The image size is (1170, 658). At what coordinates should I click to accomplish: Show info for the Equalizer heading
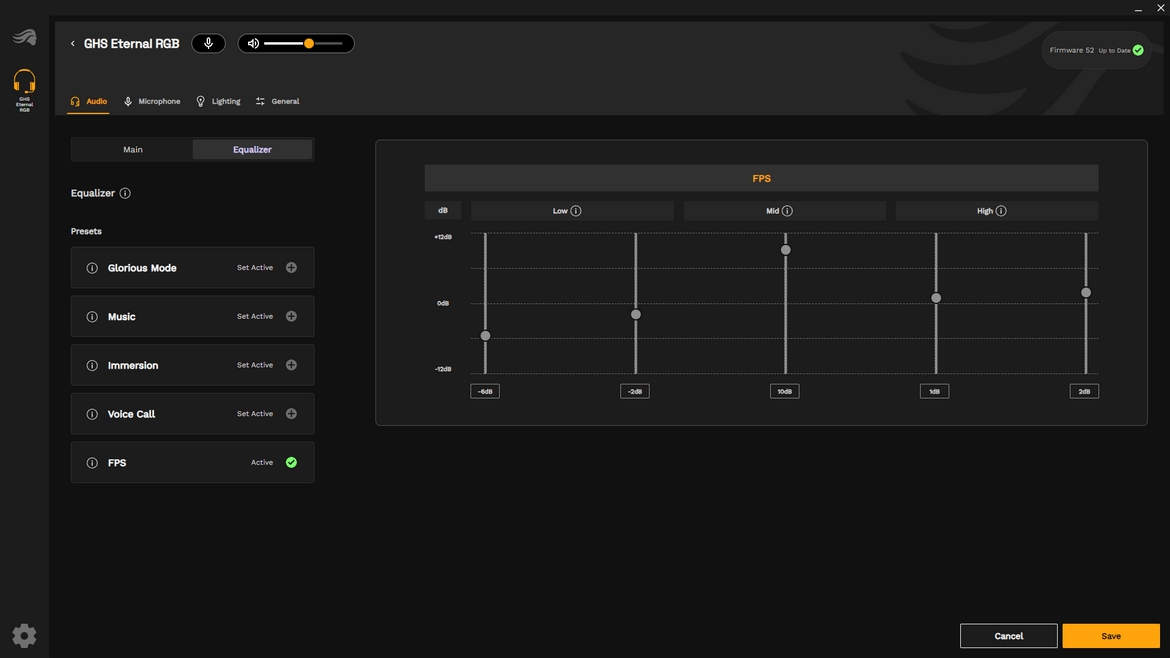125,193
